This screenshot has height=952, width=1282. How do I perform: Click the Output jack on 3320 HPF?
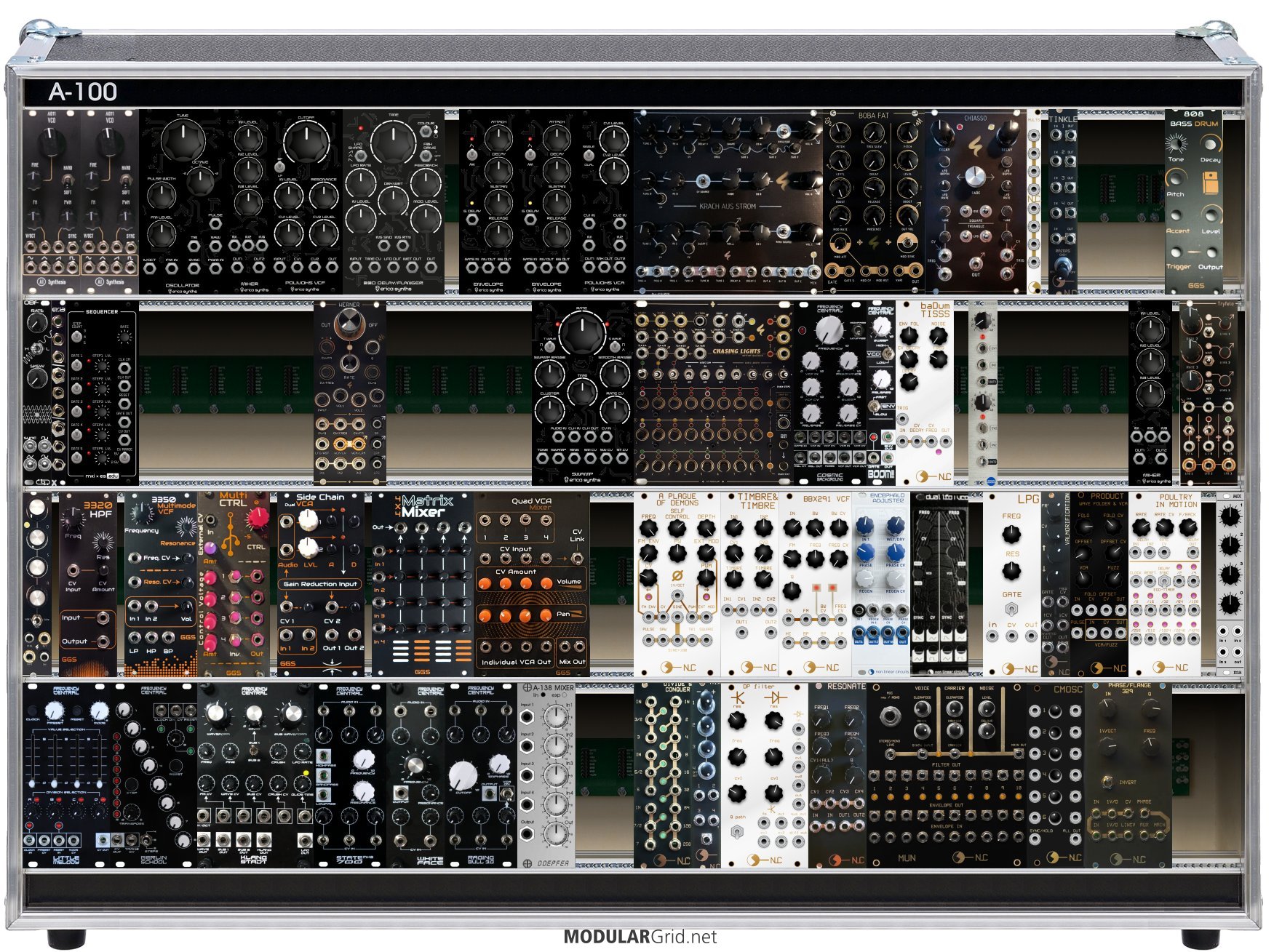(102, 641)
